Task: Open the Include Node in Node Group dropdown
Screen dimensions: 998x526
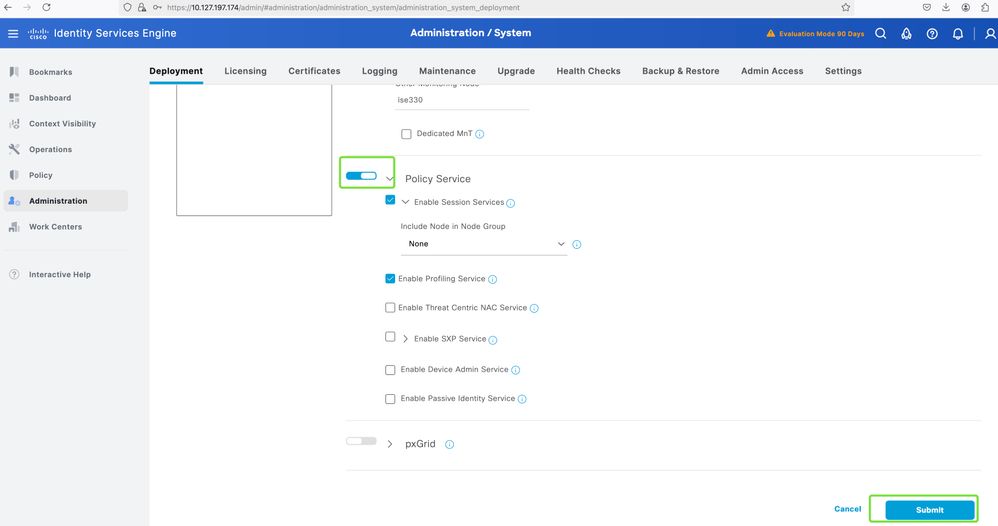Action: [x=484, y=244]
